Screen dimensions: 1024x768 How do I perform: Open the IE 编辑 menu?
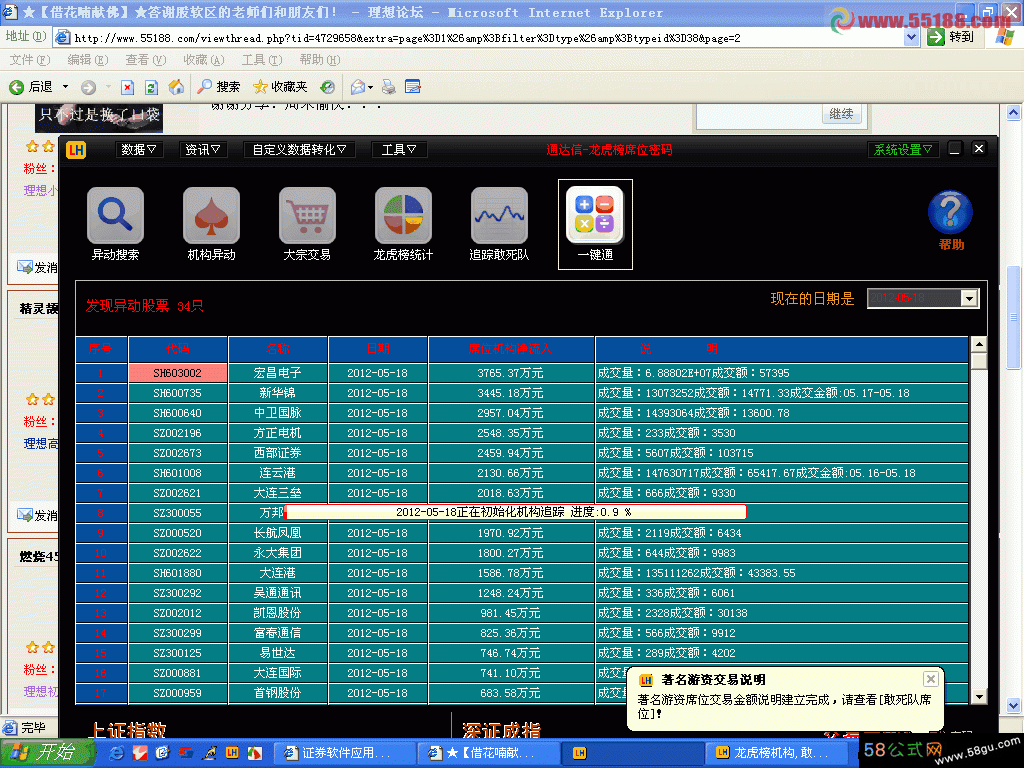[88, 60]
